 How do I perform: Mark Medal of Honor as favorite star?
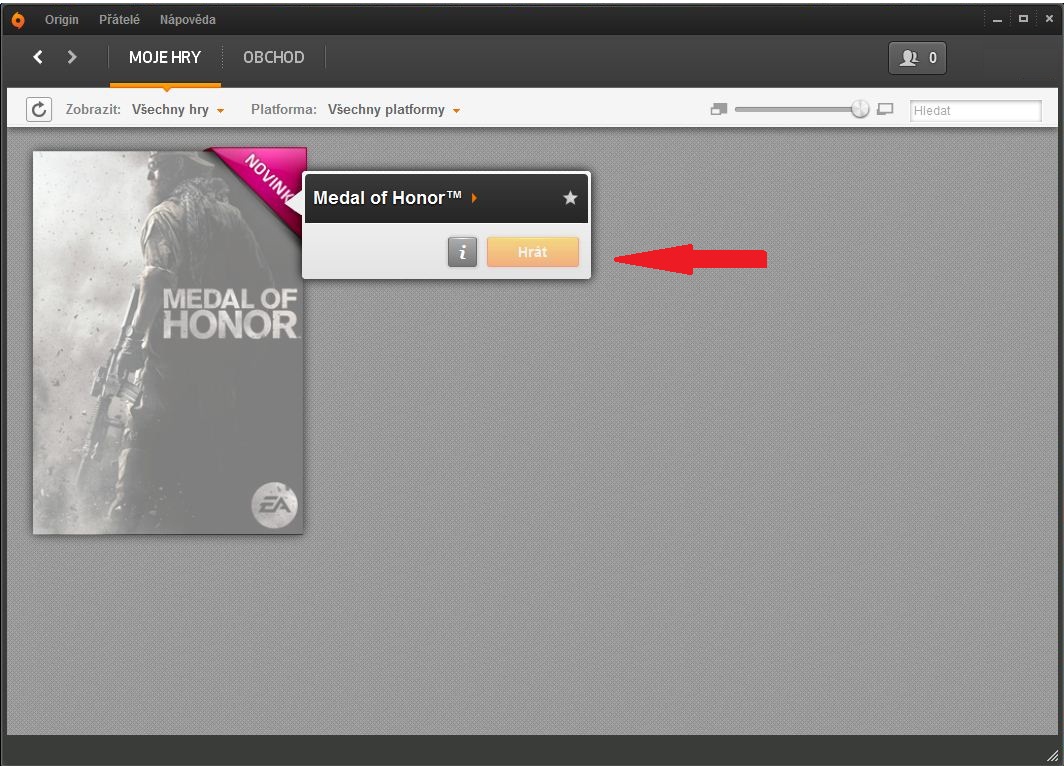click(x=570, y=197)
